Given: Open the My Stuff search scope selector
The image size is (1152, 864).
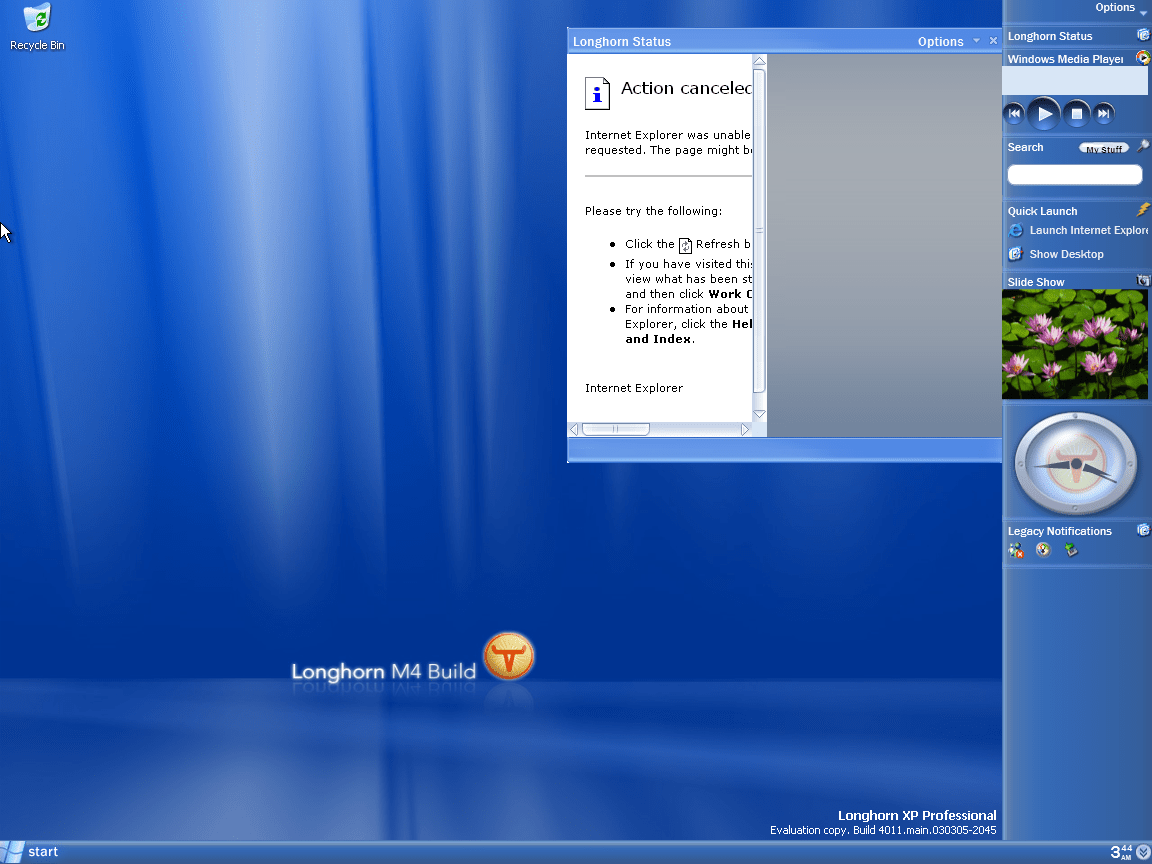Looking at the screenshot, I should pyautogui.click(x=1104, y=148).
